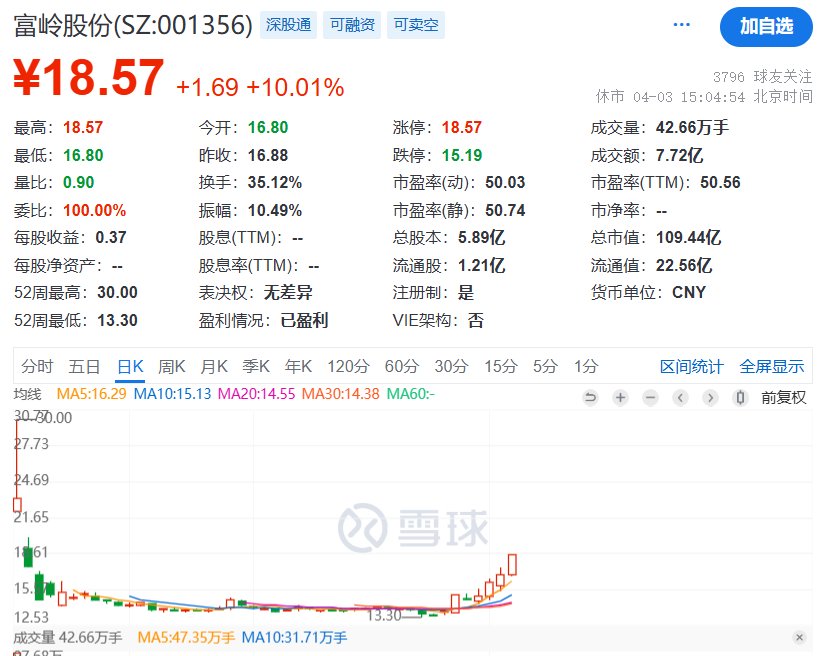Switch to the 60分 chart tab

click(401, 366)
